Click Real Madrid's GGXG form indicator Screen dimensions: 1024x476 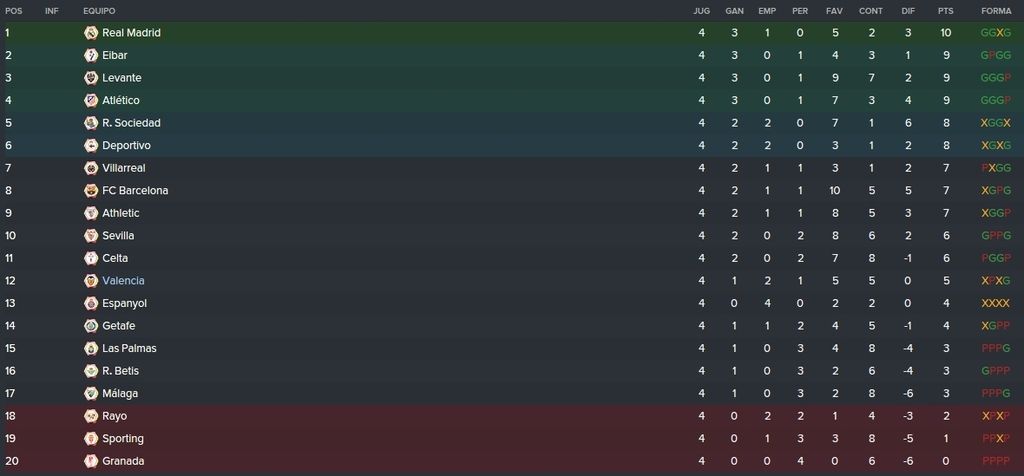click(996, 33)
